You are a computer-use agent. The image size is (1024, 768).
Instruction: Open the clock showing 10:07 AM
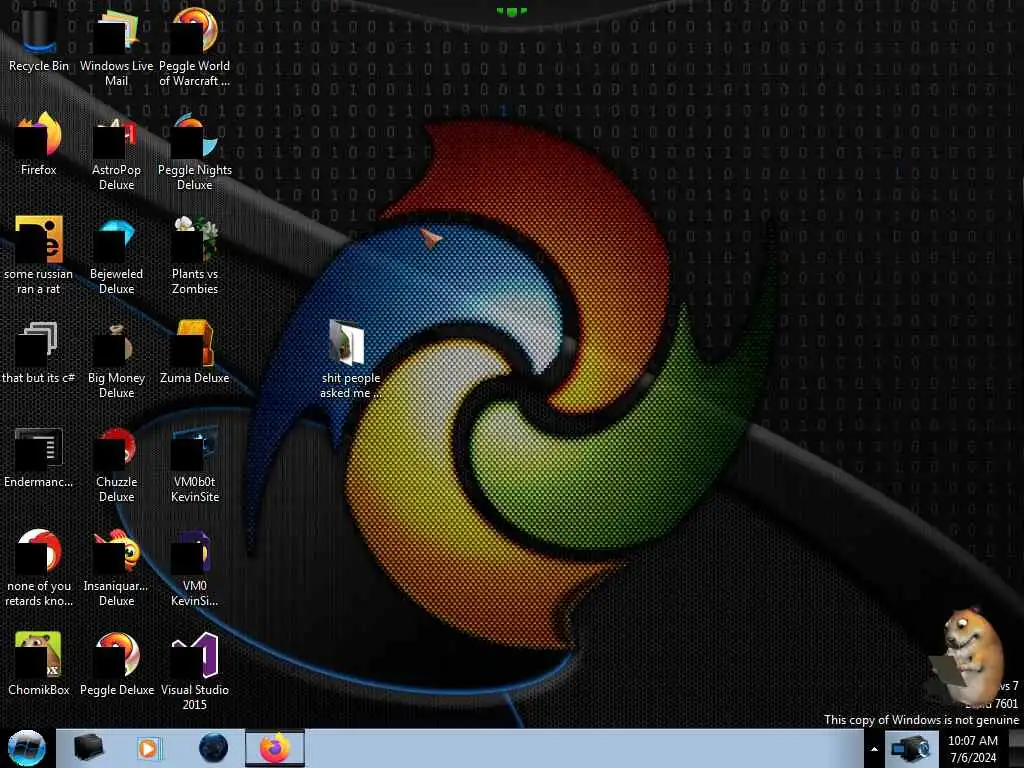972,749
